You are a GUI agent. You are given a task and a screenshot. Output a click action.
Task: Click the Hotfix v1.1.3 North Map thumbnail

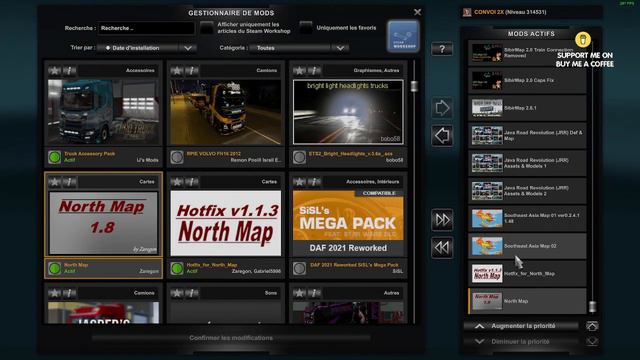[x=226, y=223]
